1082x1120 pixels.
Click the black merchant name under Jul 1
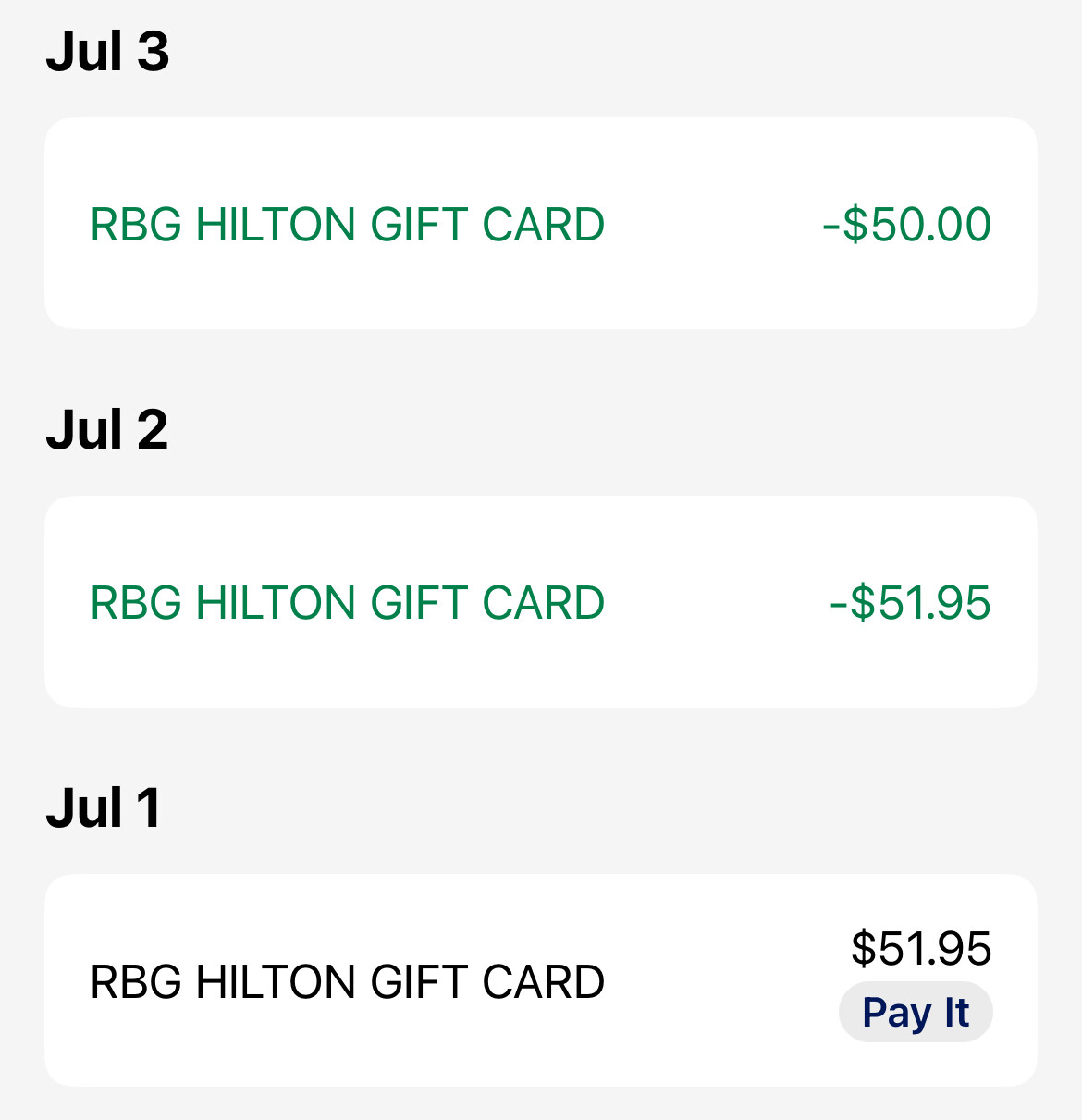click(347, 981)
